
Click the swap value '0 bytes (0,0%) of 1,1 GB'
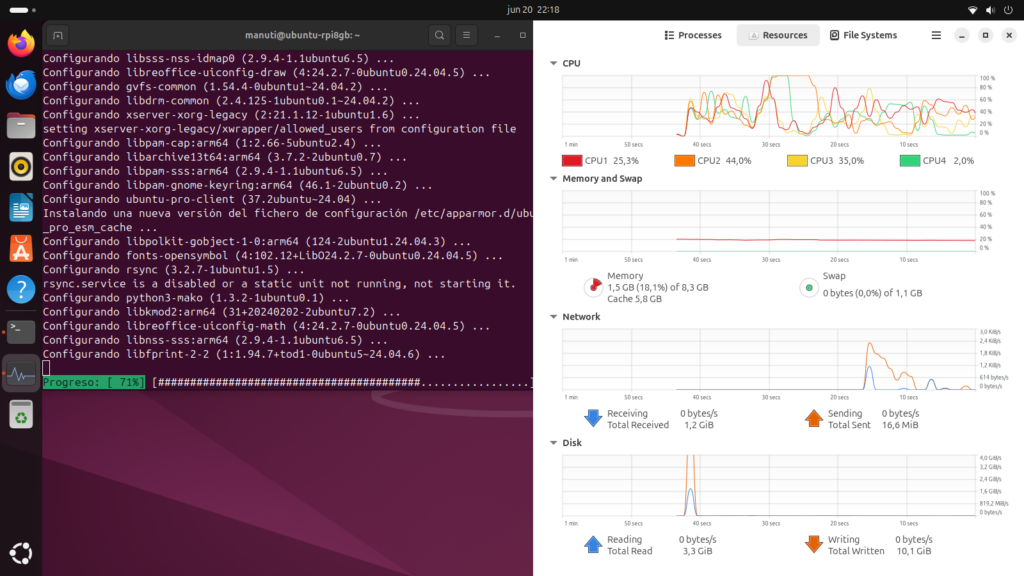coord(872,293)
